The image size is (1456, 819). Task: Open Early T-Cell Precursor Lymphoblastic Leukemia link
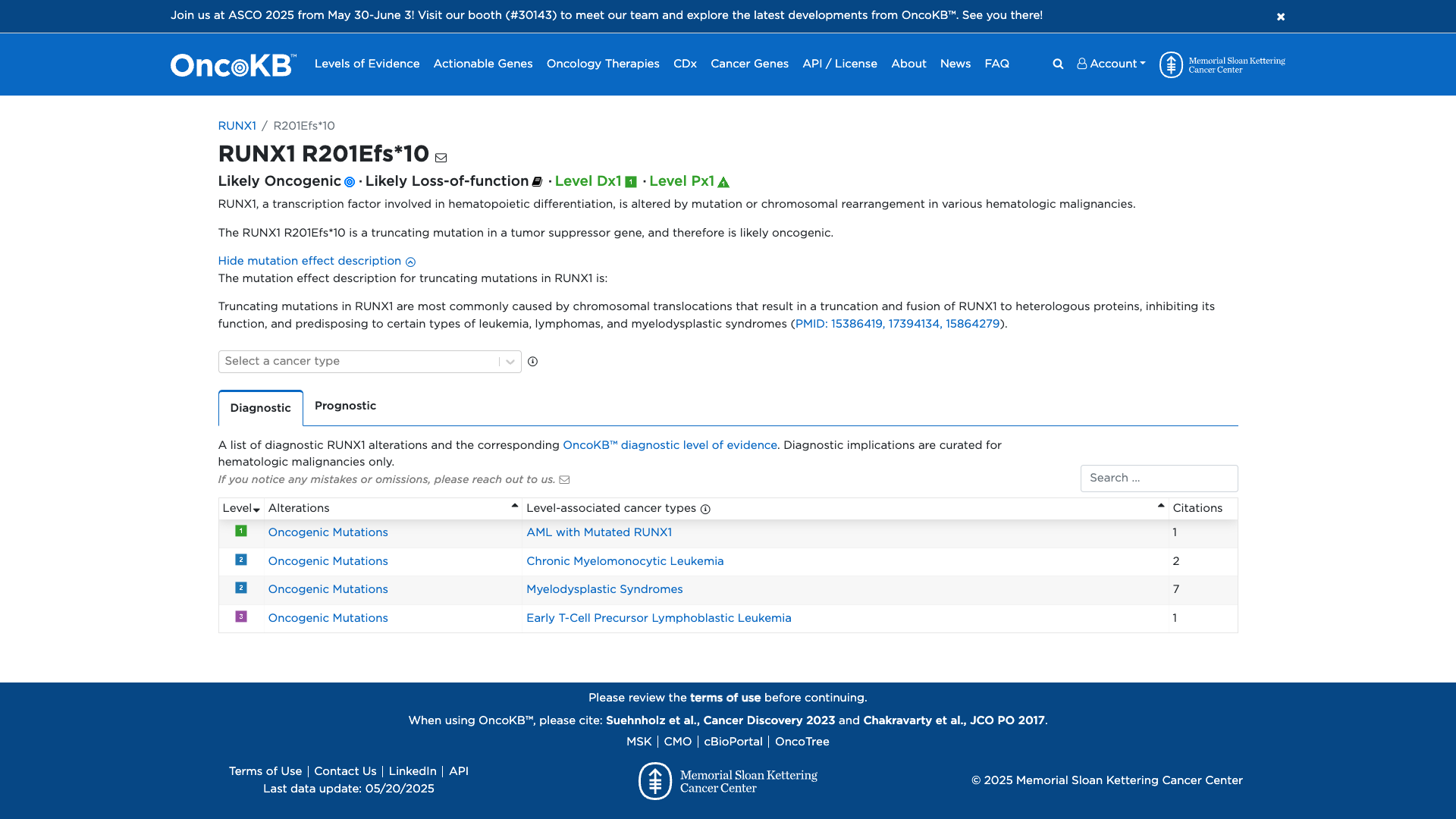[658, 619]
